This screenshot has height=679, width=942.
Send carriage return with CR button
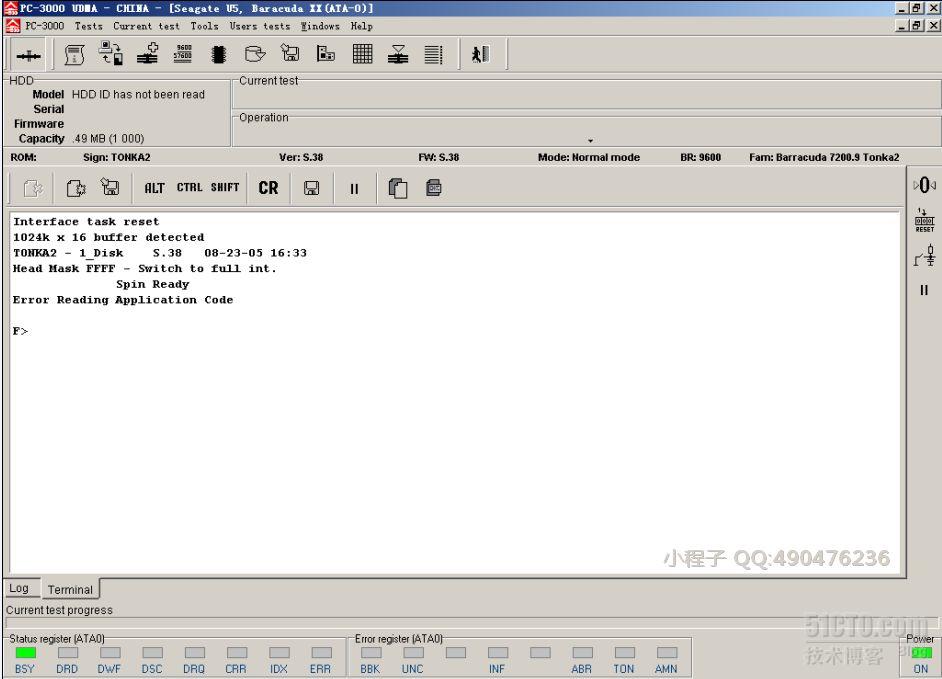click(268, 188)
